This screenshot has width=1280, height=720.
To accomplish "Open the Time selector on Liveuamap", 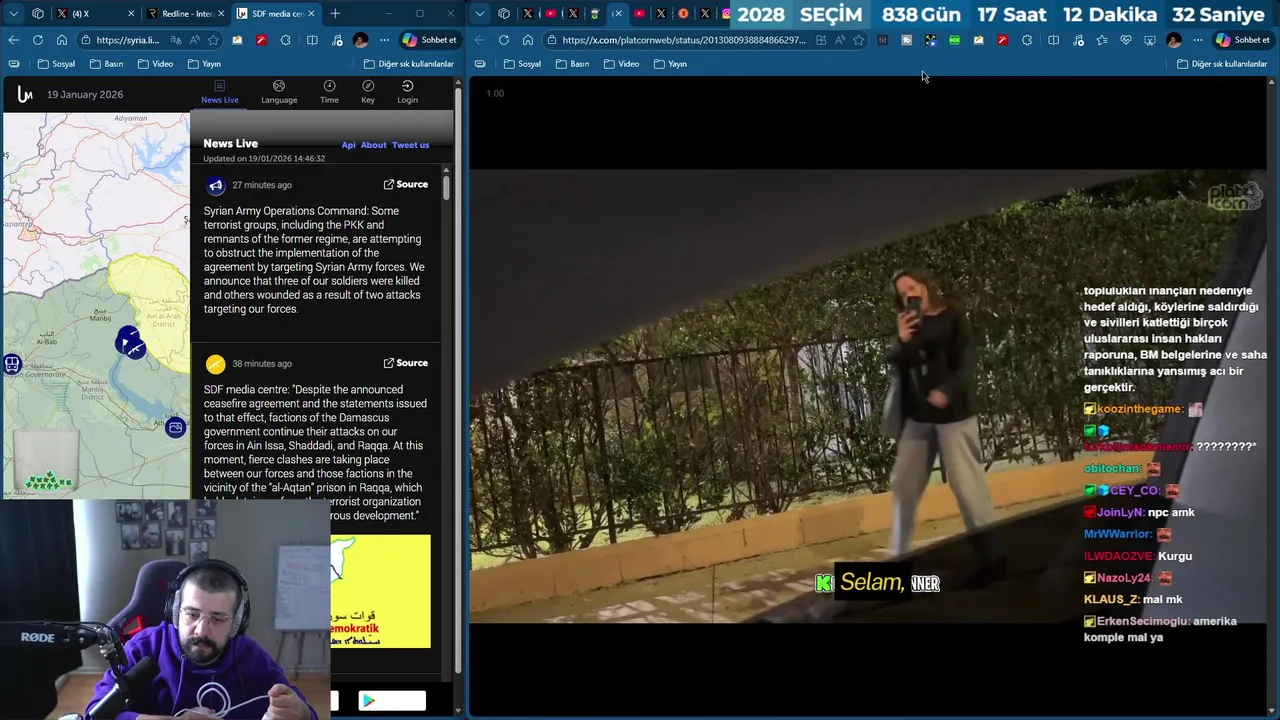I will pos(329,92).
